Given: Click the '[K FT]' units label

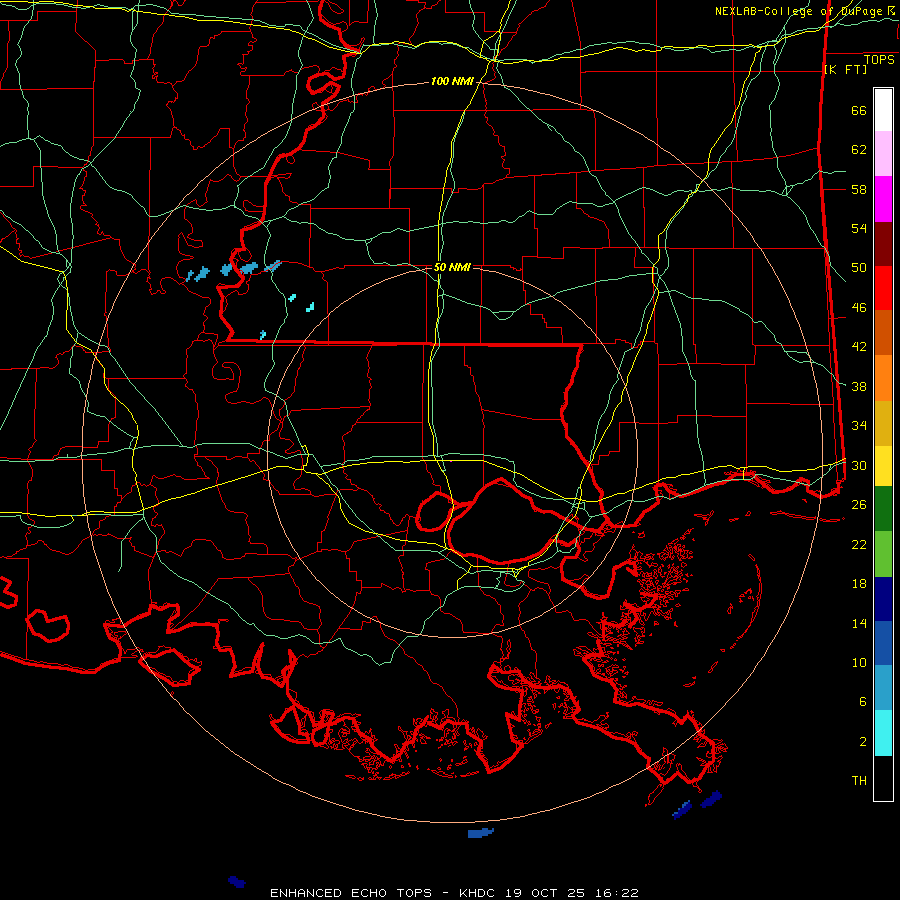Looking at the screenshot, I should click(x=845, y=70).
